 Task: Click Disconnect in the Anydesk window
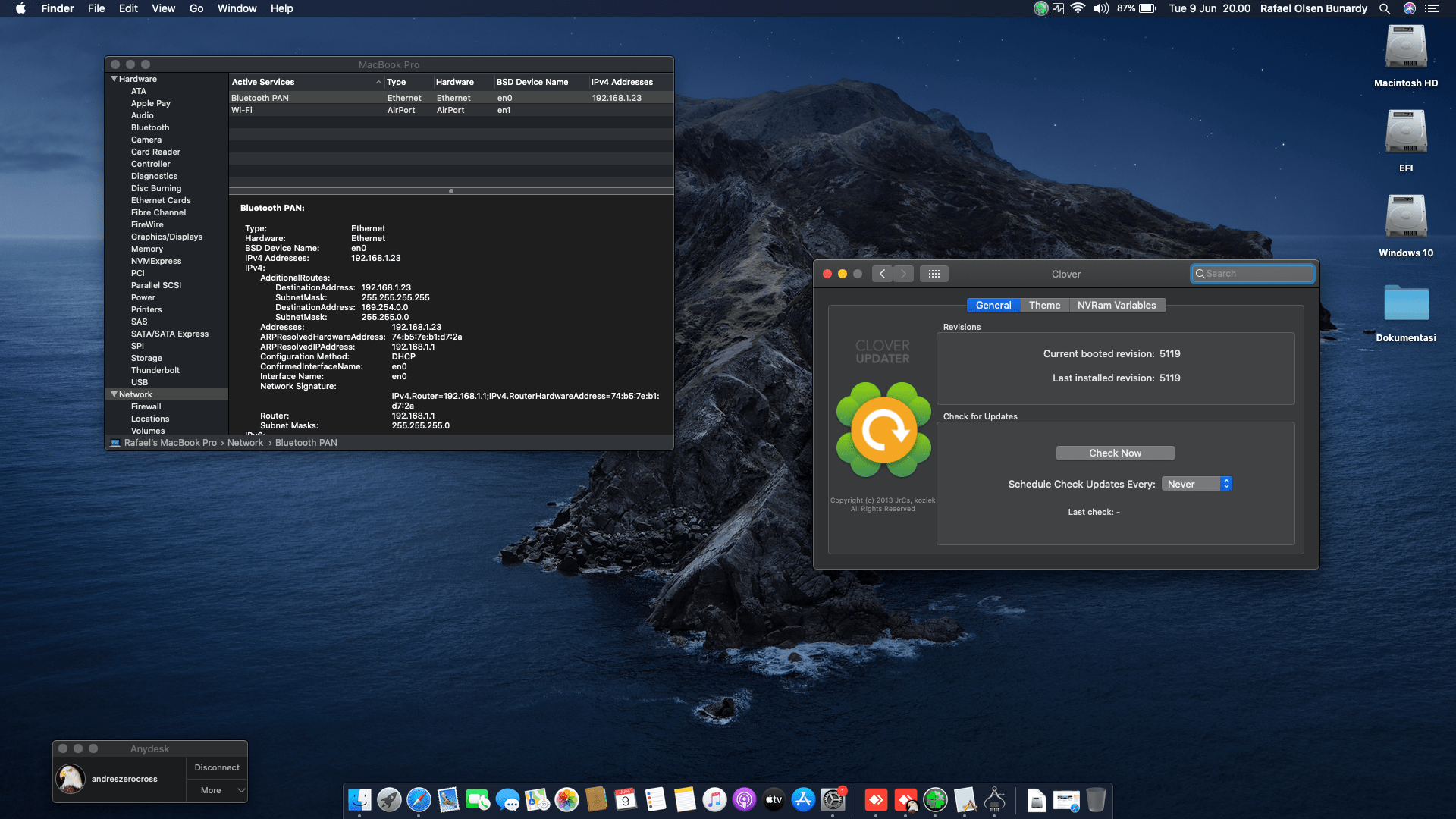(x=217, y=767)
